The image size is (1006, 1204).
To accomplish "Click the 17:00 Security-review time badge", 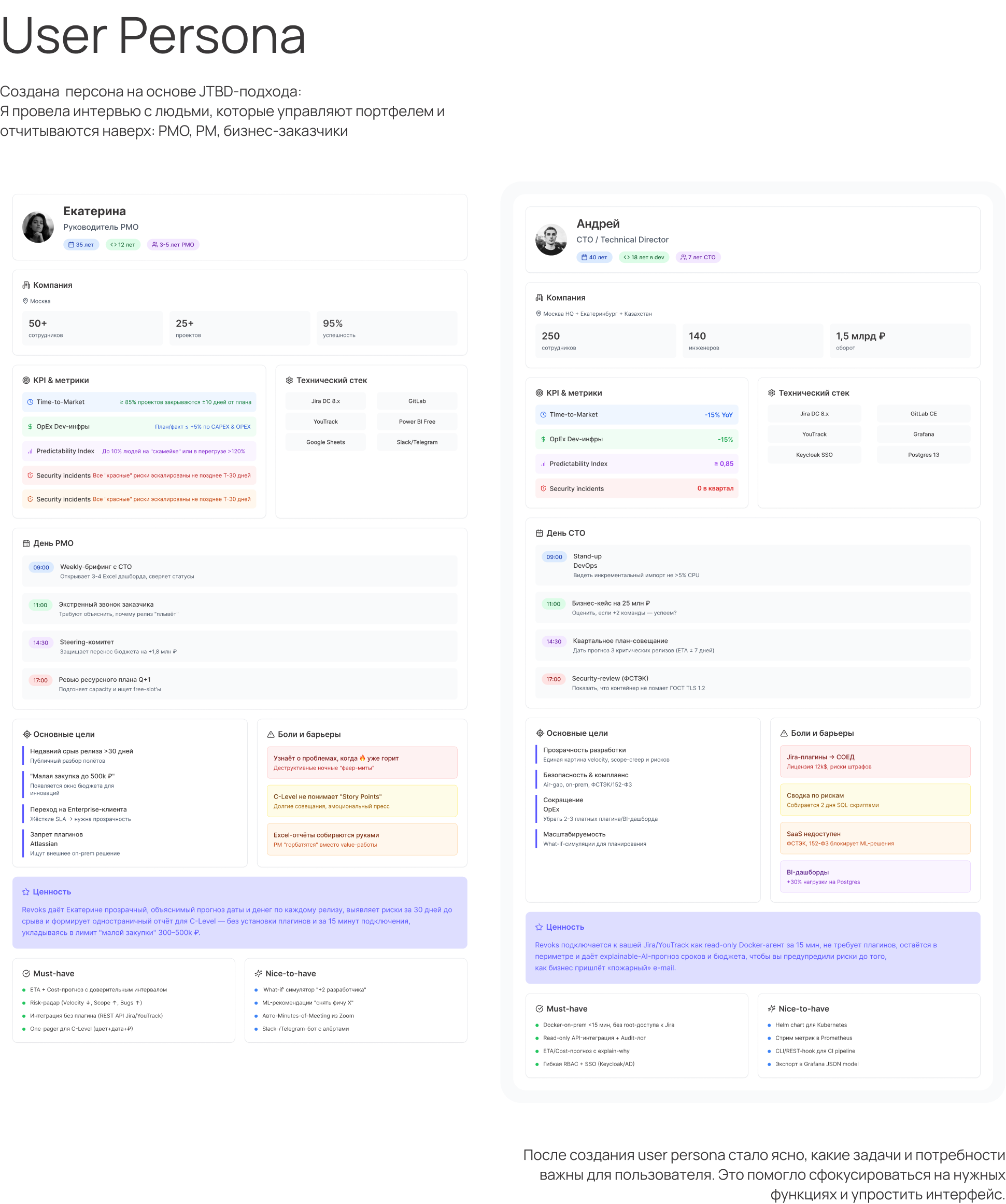I will tap(553, 679).
